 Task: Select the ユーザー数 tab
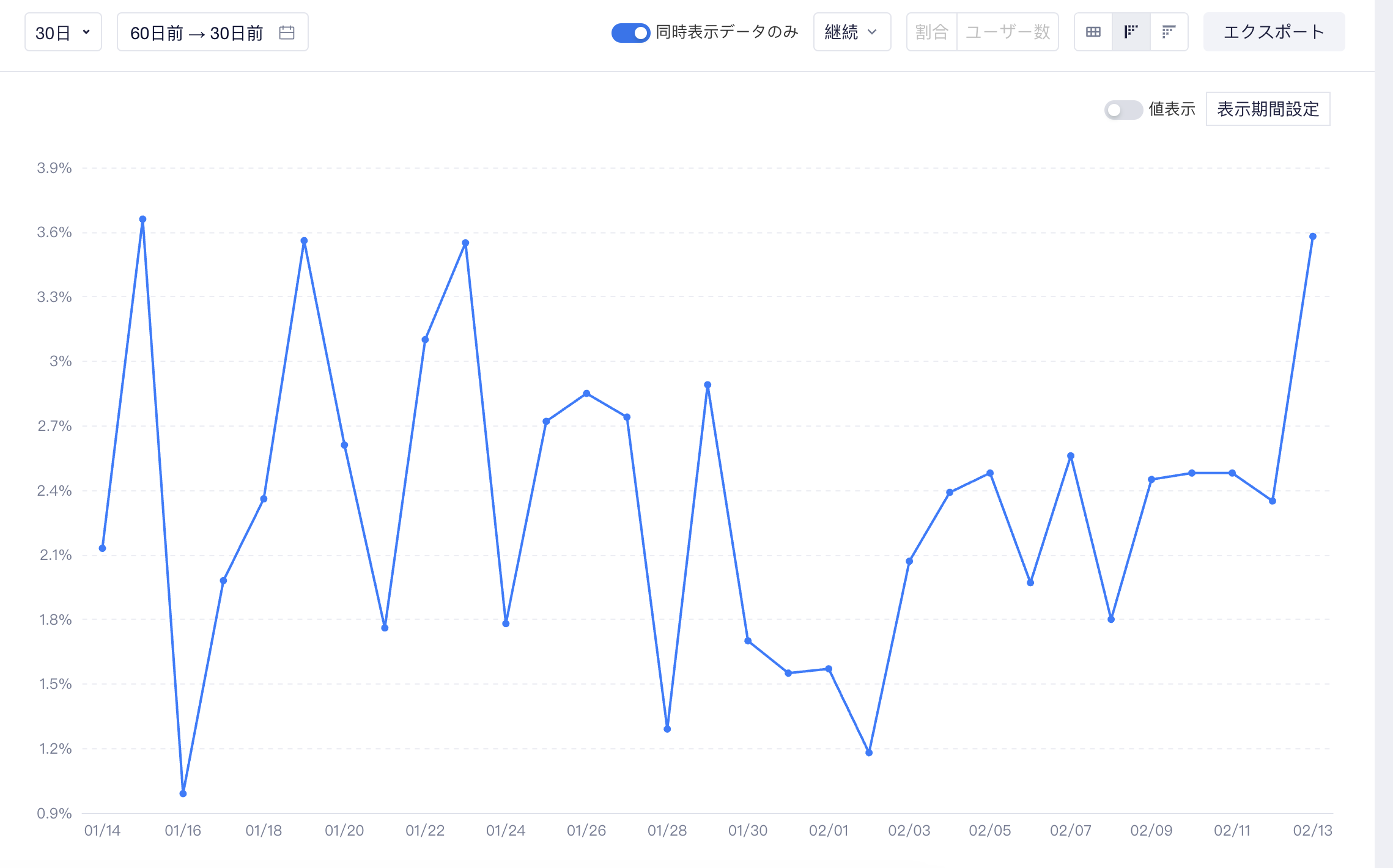[x=1008, y=32]
